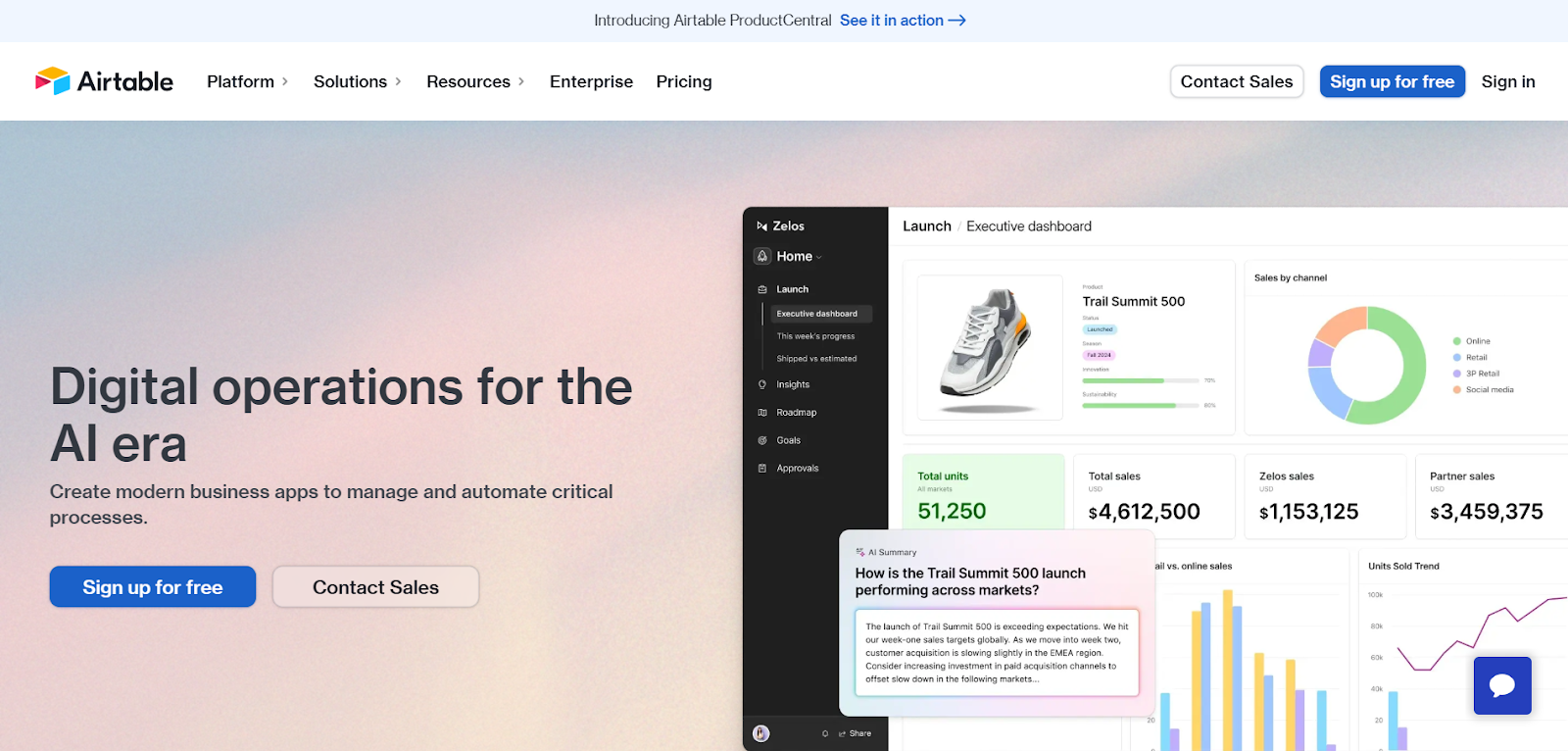Click the 3P Retail legend label

click(1483, 374)
